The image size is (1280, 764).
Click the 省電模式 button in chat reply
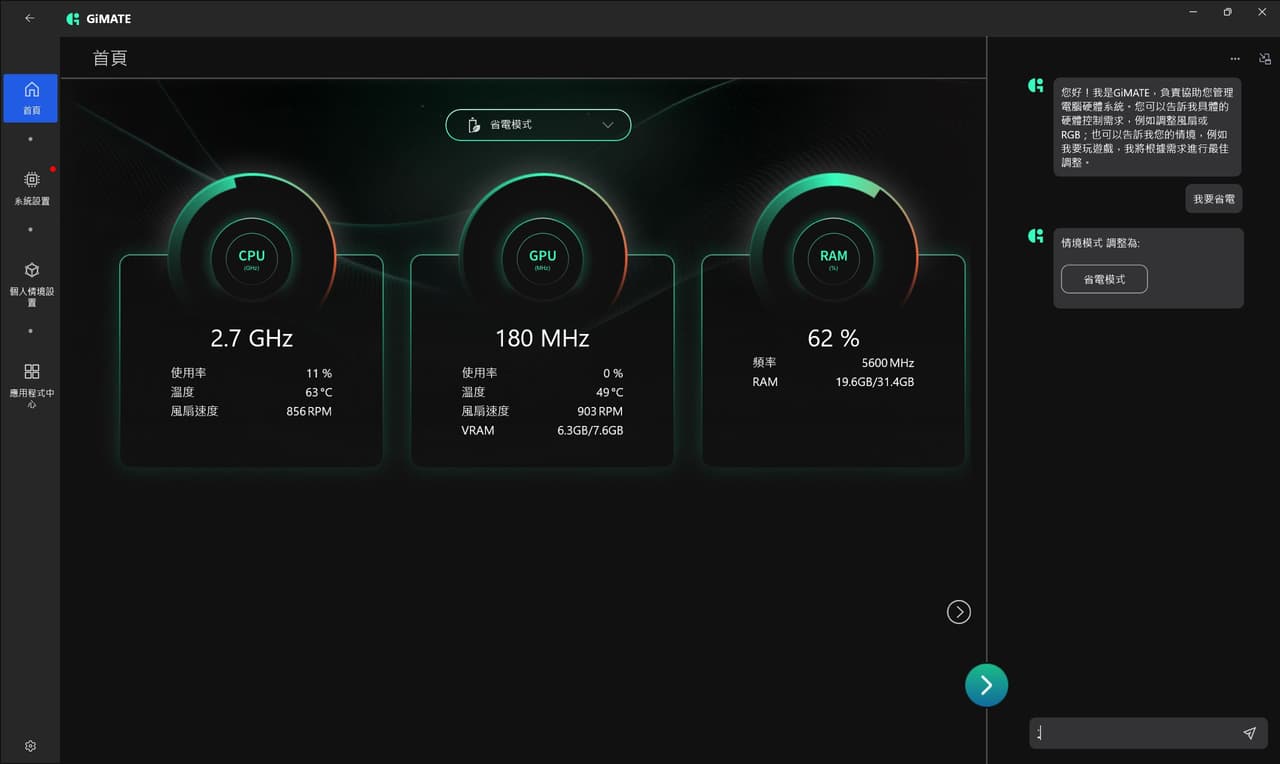point(1104,279)
